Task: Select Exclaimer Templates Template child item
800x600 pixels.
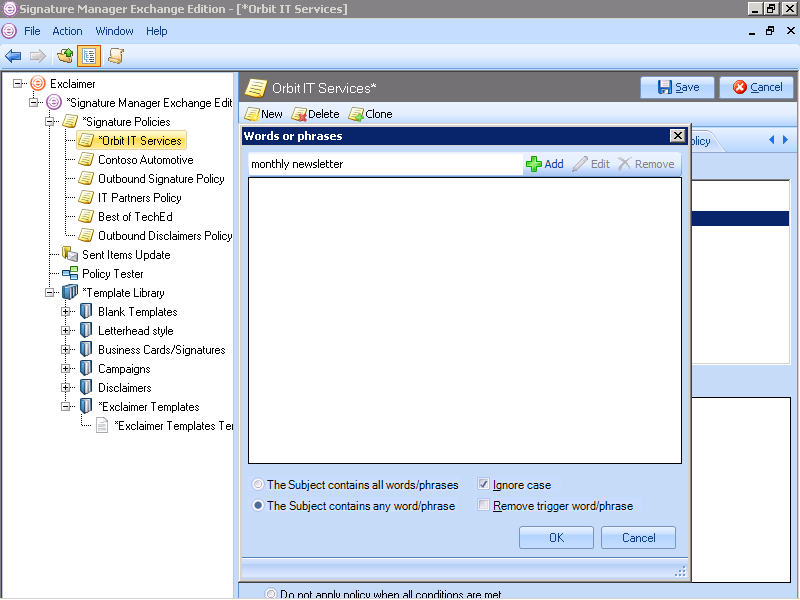Action: [173, 426]
